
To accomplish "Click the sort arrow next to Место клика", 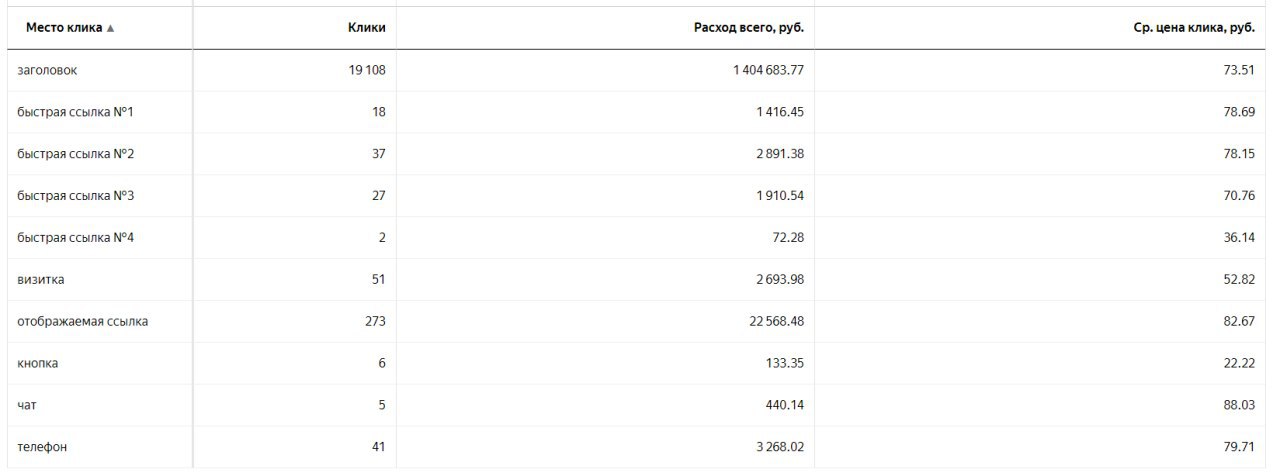I will pyautogui.click(x=110, y=29).
